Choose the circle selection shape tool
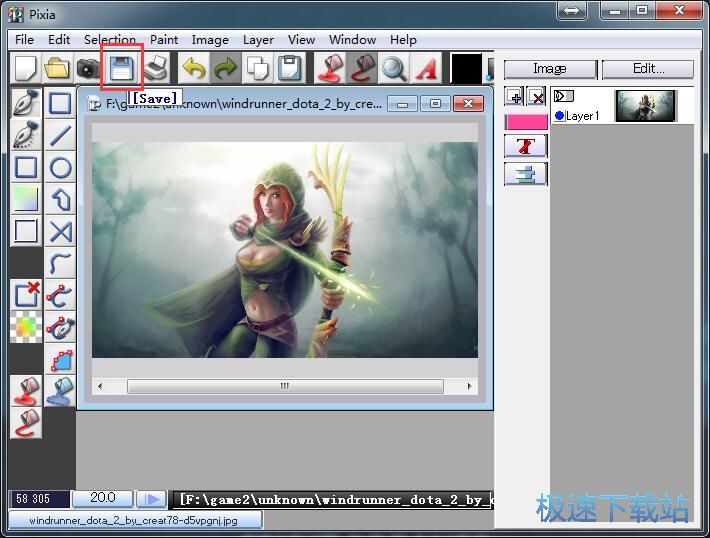Image resolution: width=710 pixels, height=538 pixels. pos(61,168)
